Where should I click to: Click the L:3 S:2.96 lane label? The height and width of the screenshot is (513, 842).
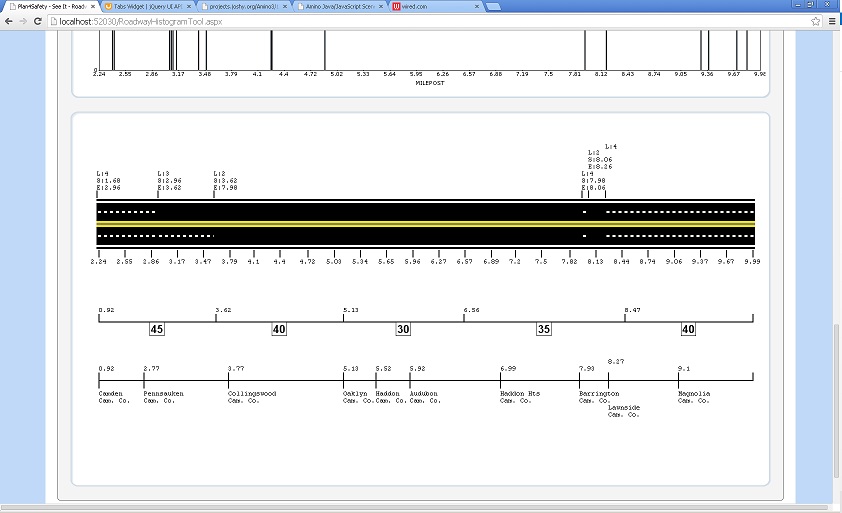click(x=169, y=180)
